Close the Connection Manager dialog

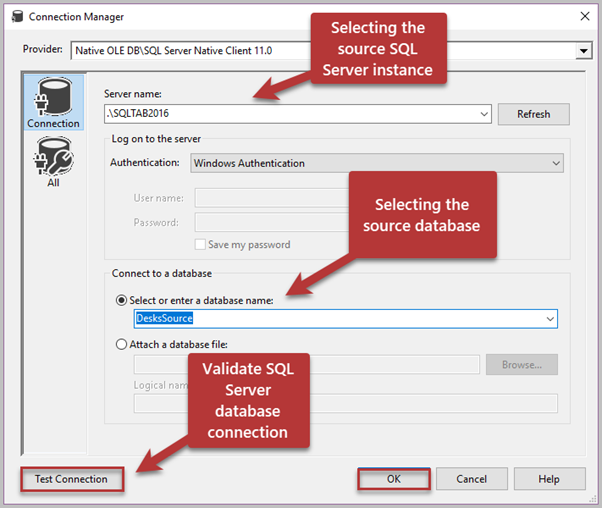585,16
